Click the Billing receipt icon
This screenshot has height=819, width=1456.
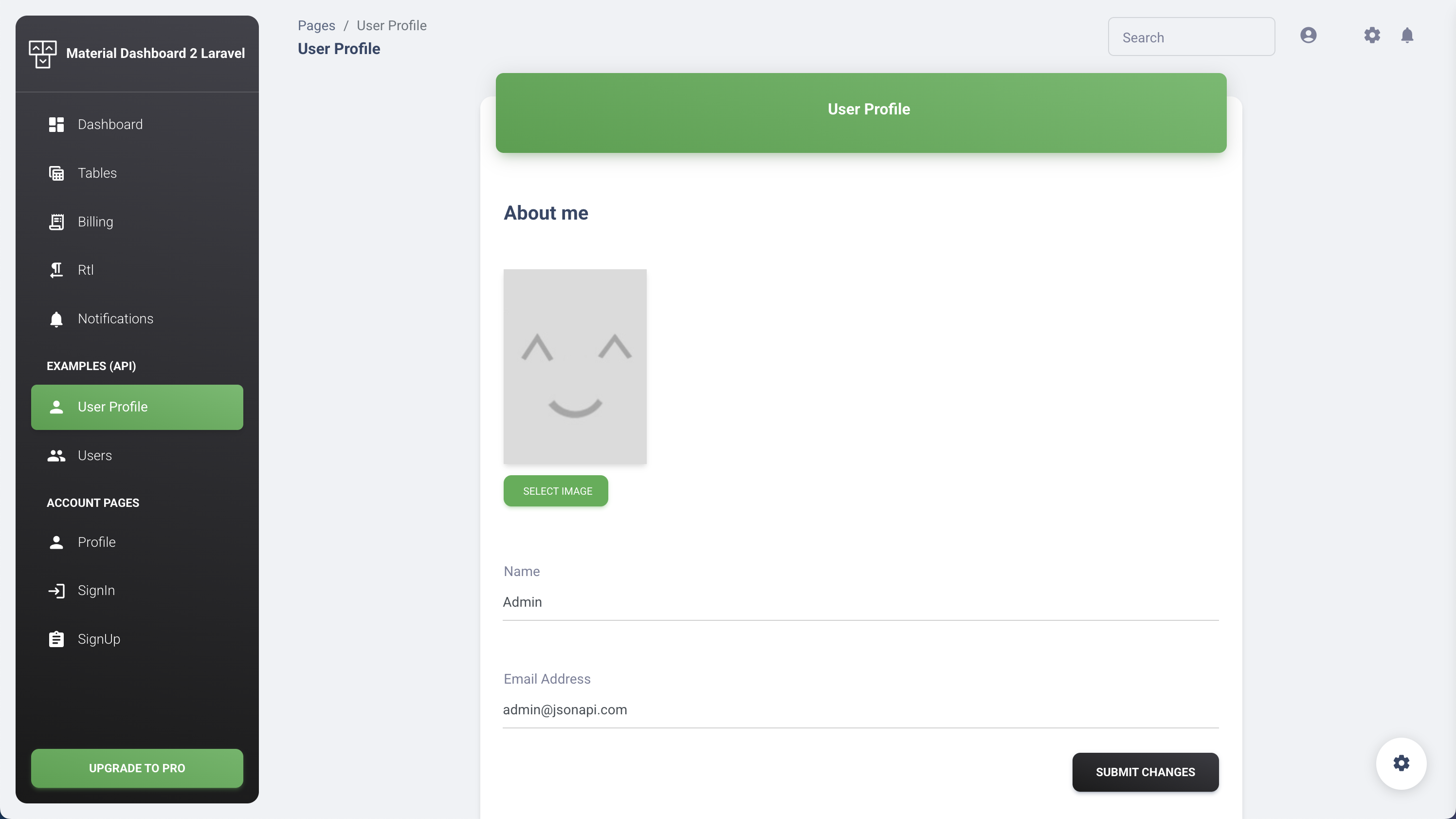pyautogui.click(x=56, y=222)
